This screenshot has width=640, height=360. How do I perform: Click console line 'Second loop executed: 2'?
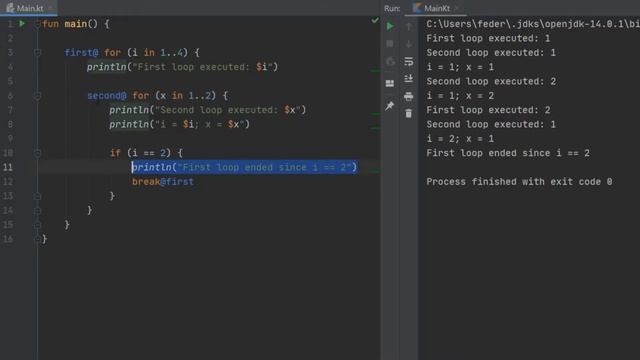click(x=491, y=81)
